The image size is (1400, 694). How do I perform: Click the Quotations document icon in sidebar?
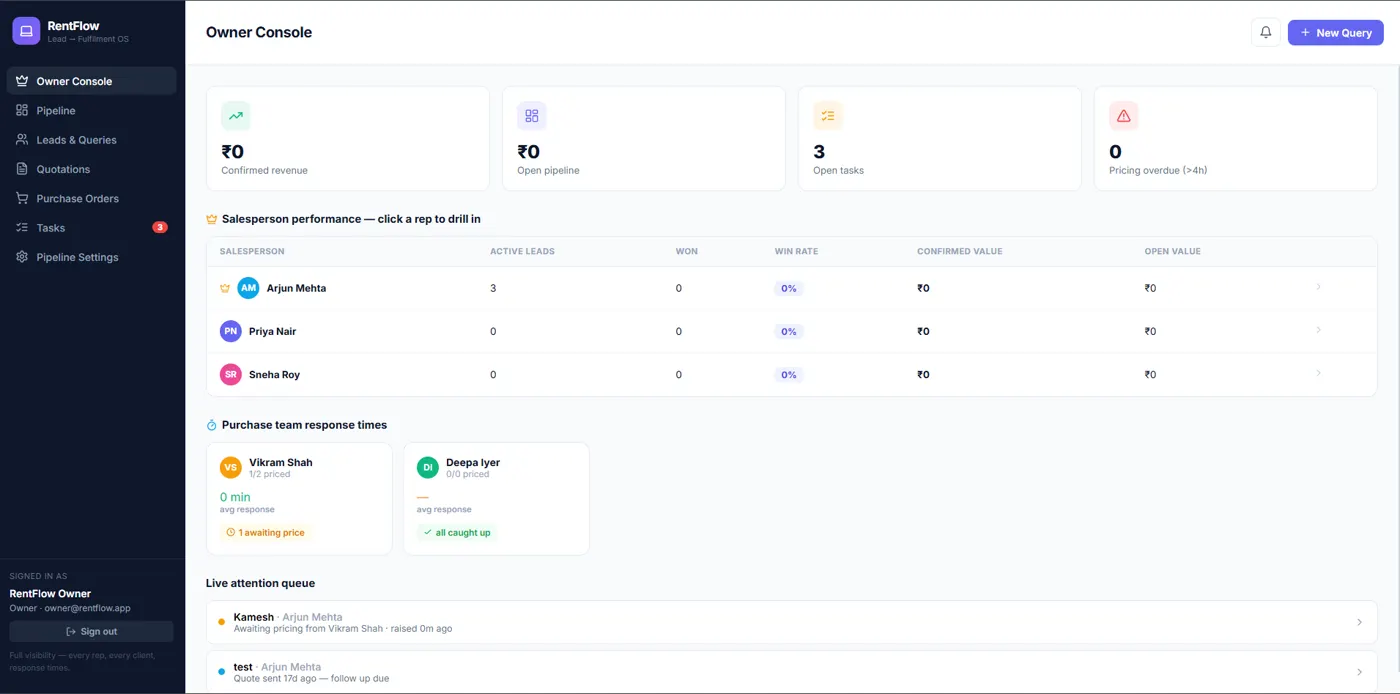(22, 169)
